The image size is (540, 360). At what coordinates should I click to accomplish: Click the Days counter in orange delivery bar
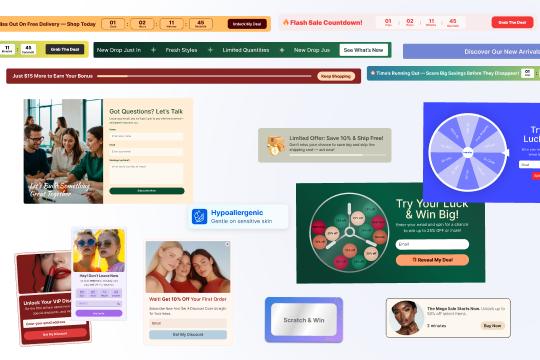point(113,24)
